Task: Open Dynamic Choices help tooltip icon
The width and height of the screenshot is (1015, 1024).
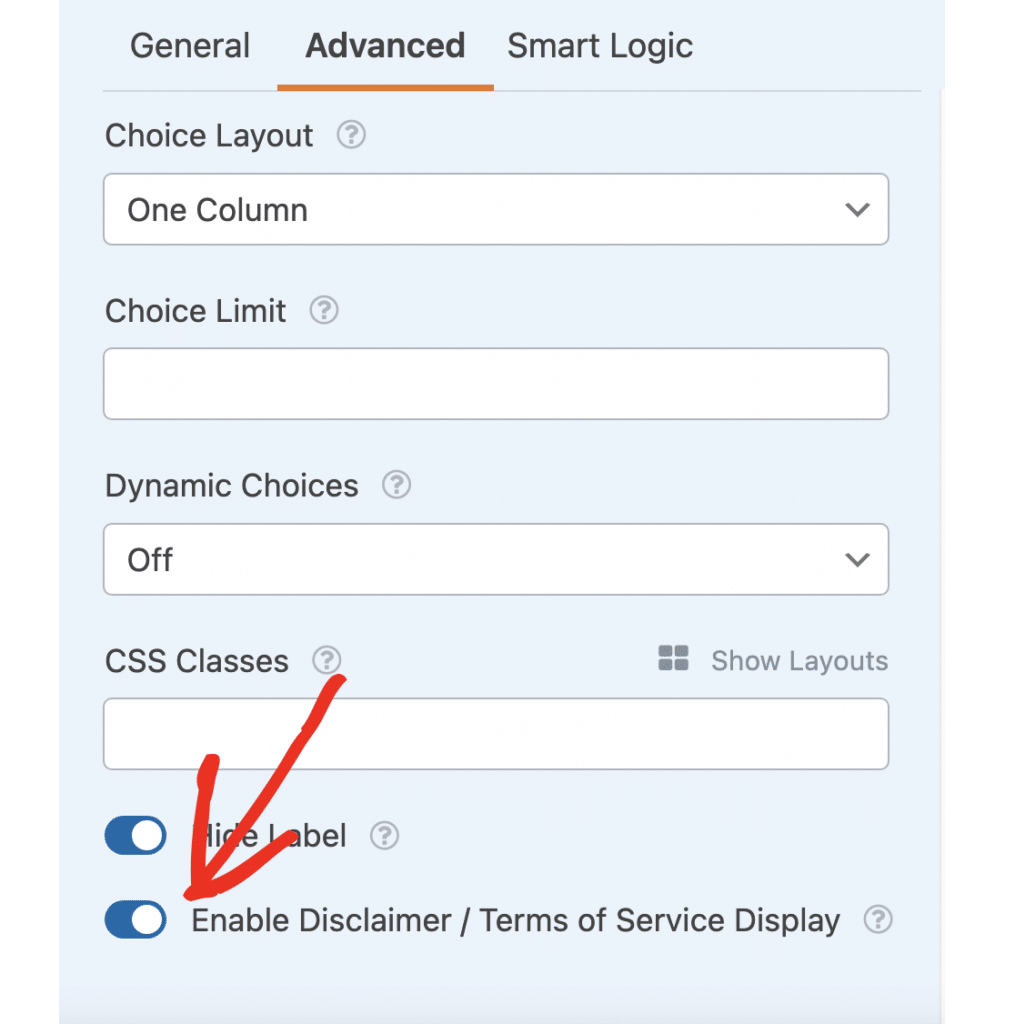Action: 396,485
